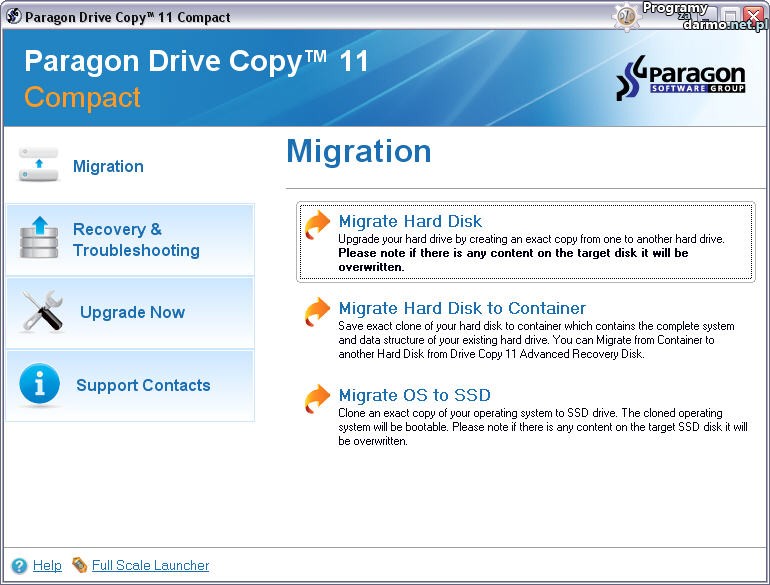The height and width of the screenshot is (585, 770).
Task: Click the Migration drive icon in sidebar
Action: [38, 164]
